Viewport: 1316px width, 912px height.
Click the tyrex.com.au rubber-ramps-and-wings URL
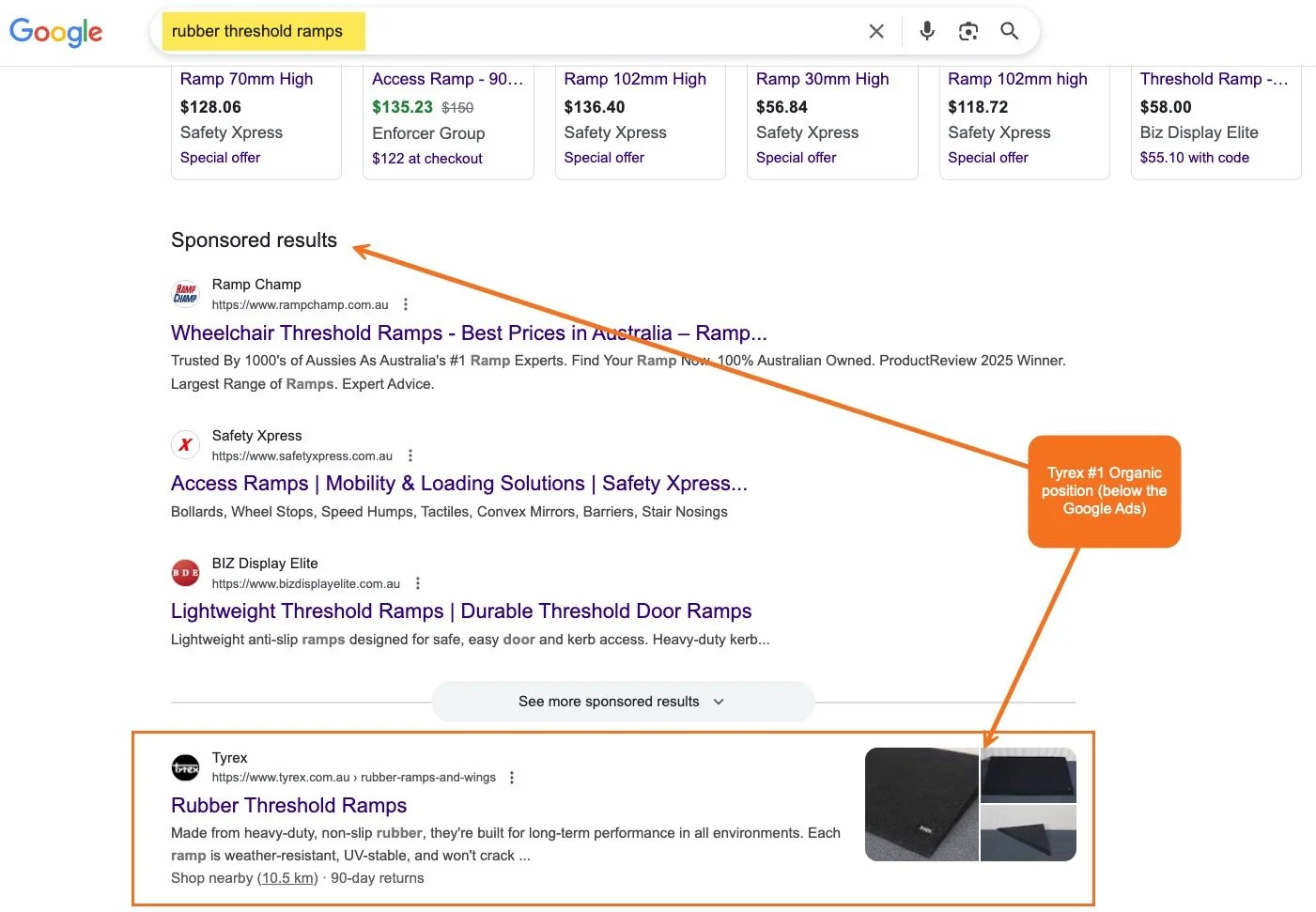coord(354,778)
